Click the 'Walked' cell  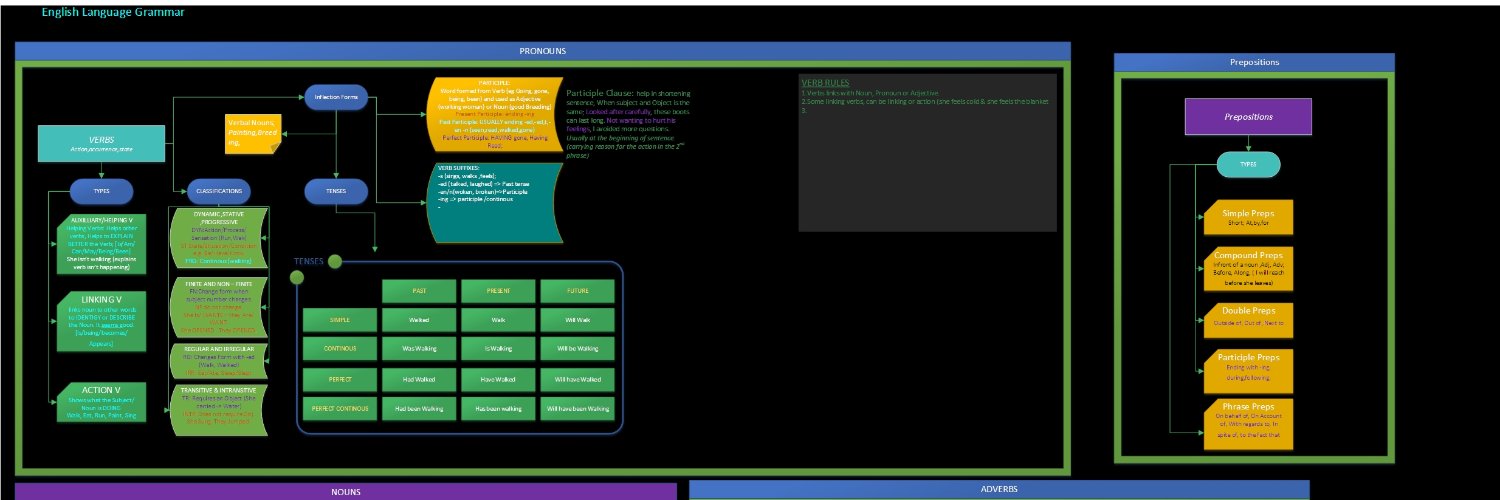(420, 320)
